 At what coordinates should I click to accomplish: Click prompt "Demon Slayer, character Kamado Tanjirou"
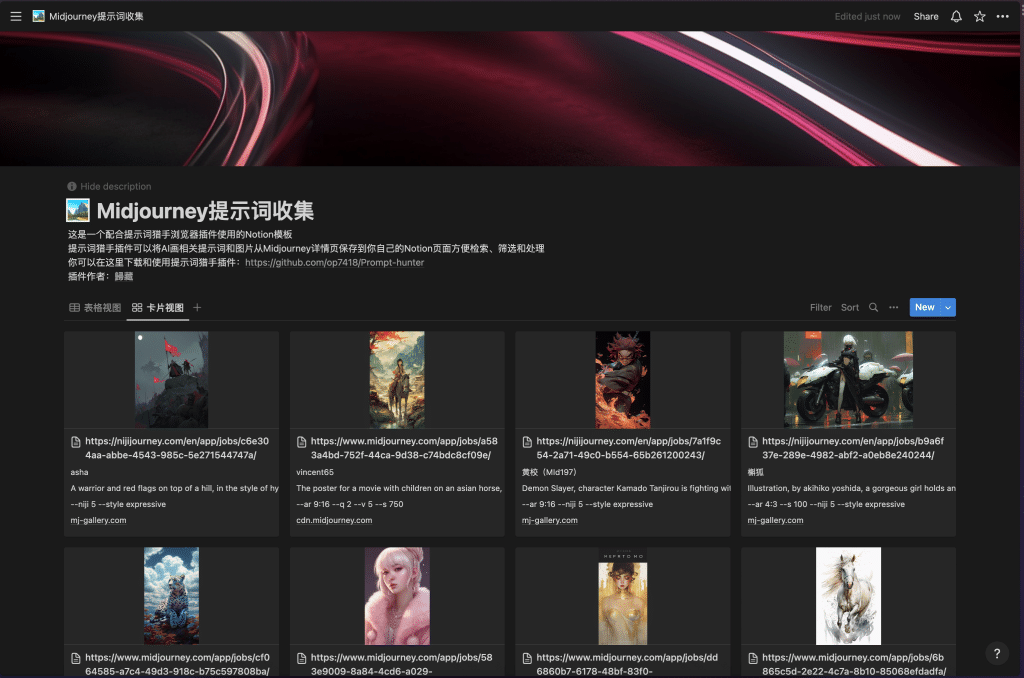[x=626, y=489]
